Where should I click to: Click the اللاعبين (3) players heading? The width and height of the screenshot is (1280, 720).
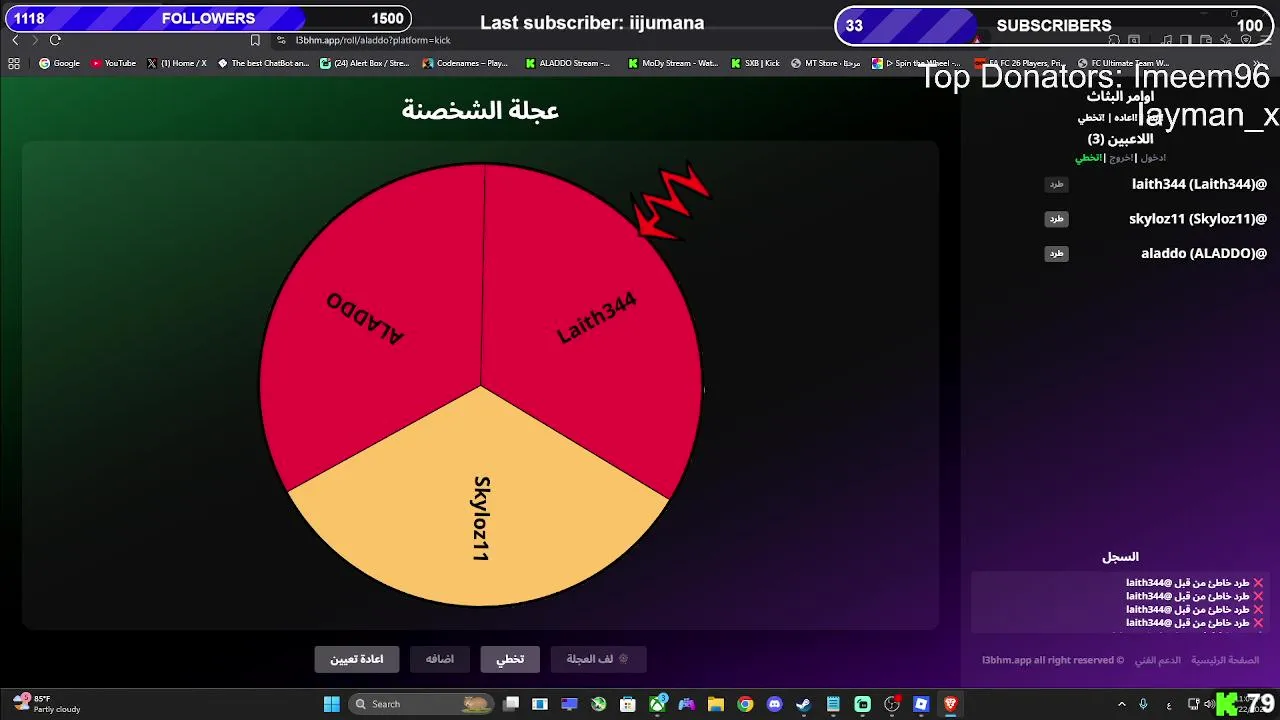point(1120,139)
